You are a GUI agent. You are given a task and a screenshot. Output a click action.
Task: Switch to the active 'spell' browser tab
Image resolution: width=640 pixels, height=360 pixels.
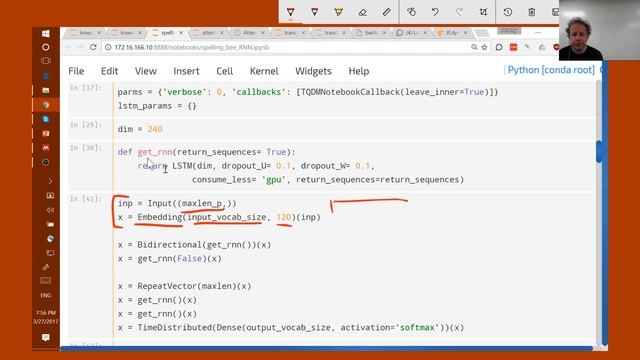pyautogui.click(x=166, y=33)
